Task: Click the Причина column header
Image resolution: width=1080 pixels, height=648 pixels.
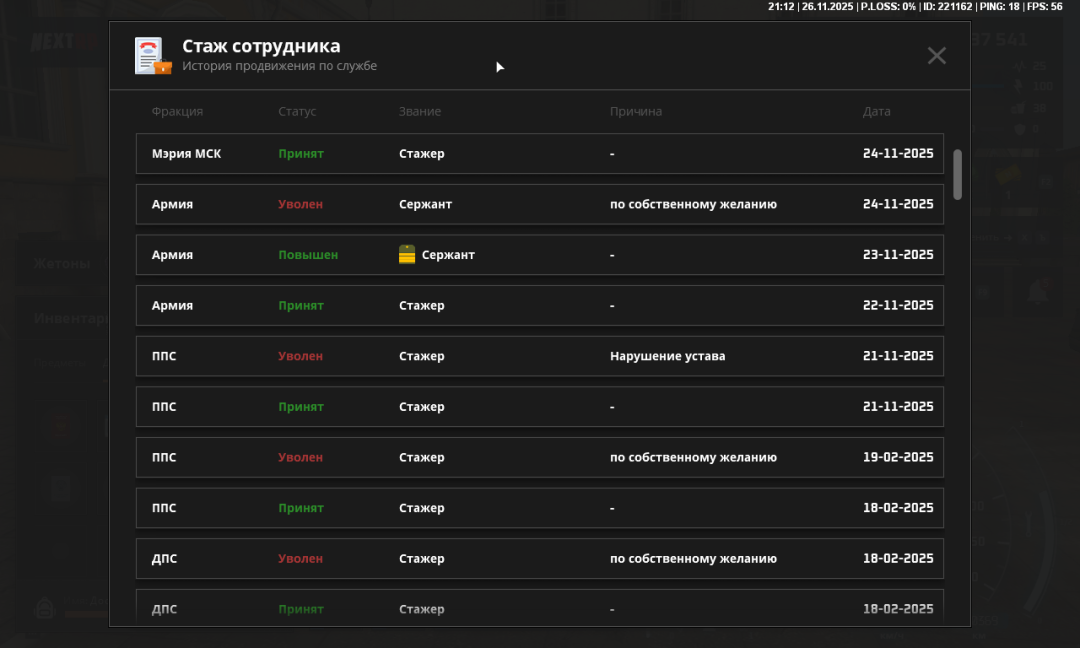Action: (636, 112)
